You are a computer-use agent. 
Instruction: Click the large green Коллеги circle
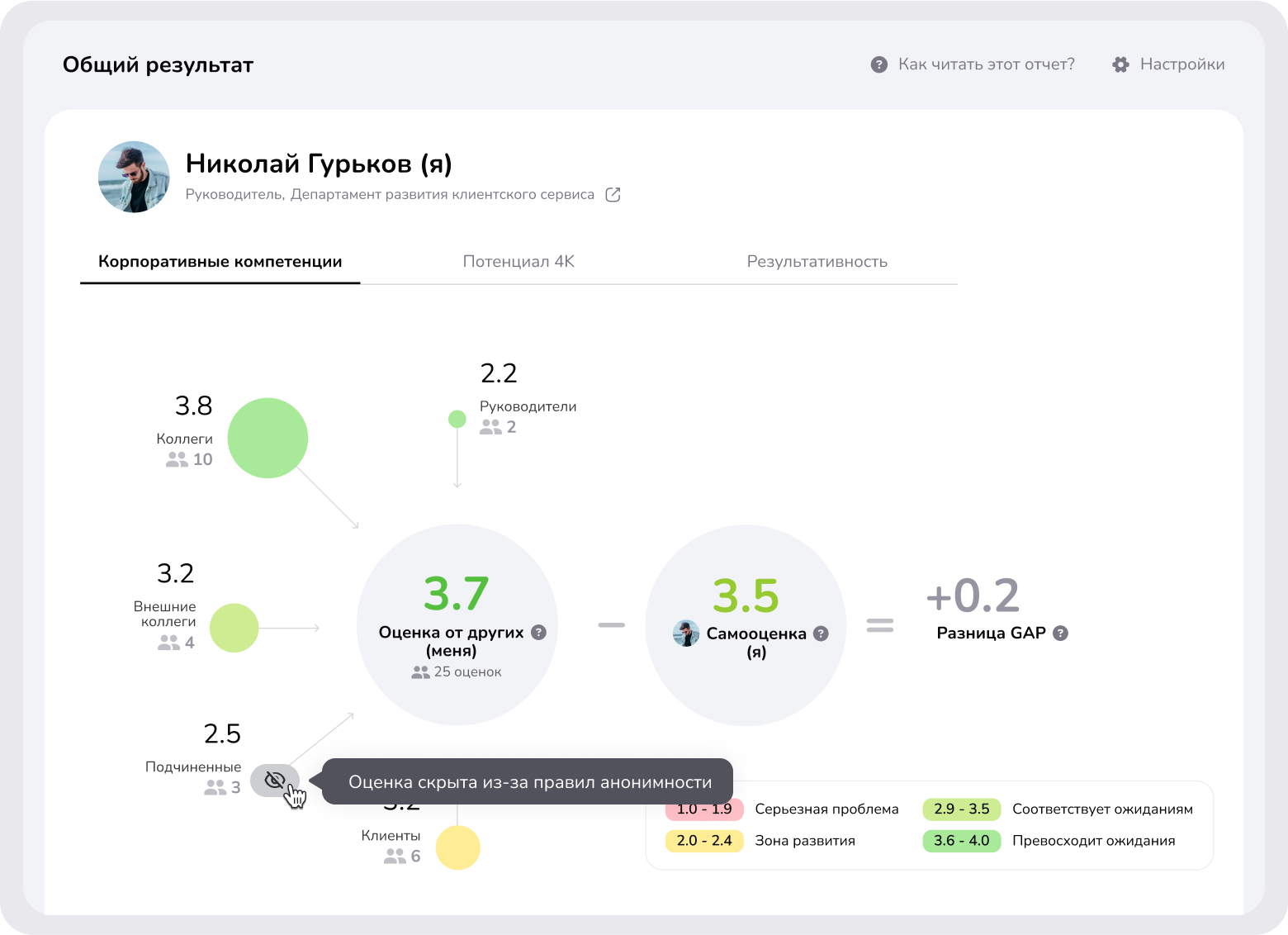pyautogui.click(x=268, y=438)
